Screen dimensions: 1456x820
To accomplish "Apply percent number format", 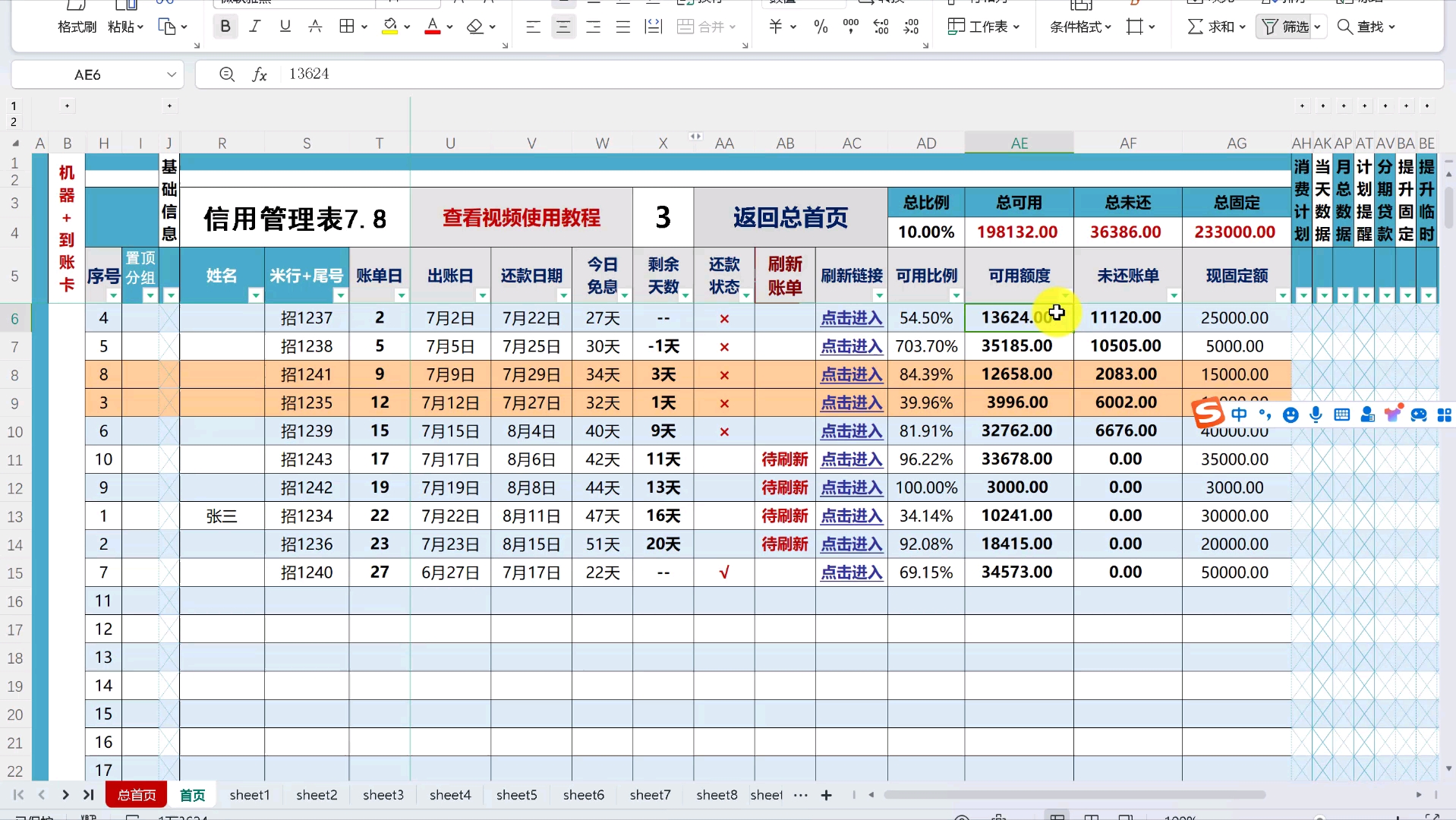I will pyautogui.click(x=821, y=27).
